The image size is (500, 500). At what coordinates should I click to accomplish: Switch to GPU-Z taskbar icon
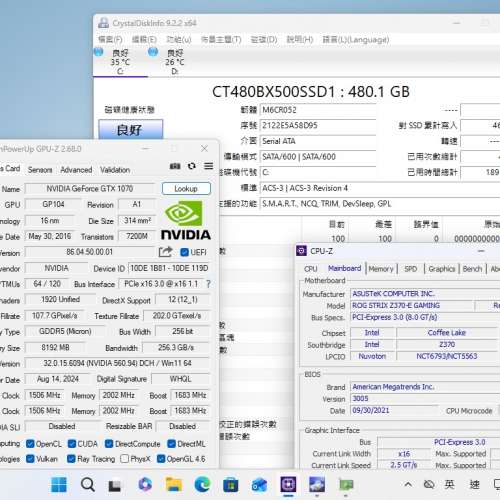[346, 485]
